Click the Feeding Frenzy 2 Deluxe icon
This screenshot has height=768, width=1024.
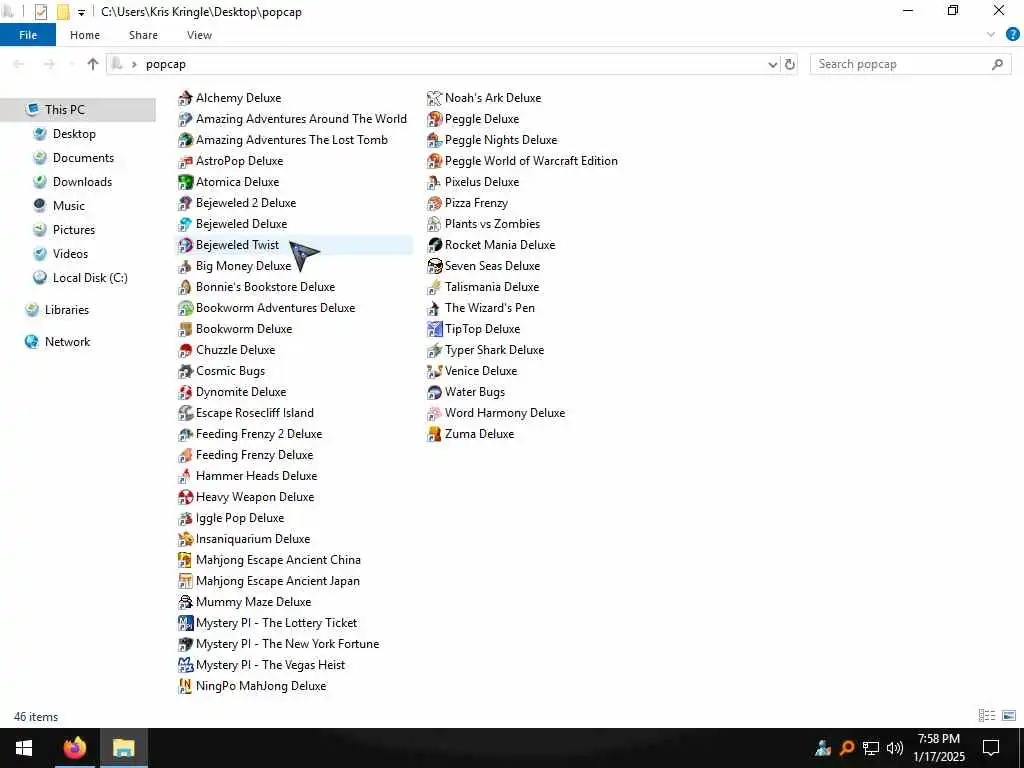pyautogui.click(x=185, y=434)
